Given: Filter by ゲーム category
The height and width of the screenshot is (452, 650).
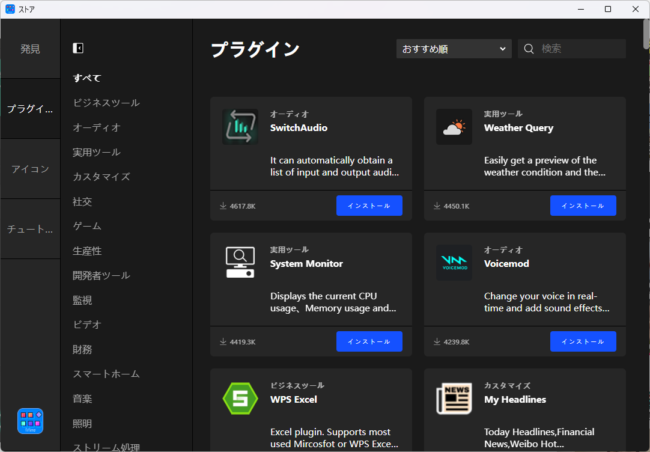Looking at the screenshot, I should click(x=87, y=226).
